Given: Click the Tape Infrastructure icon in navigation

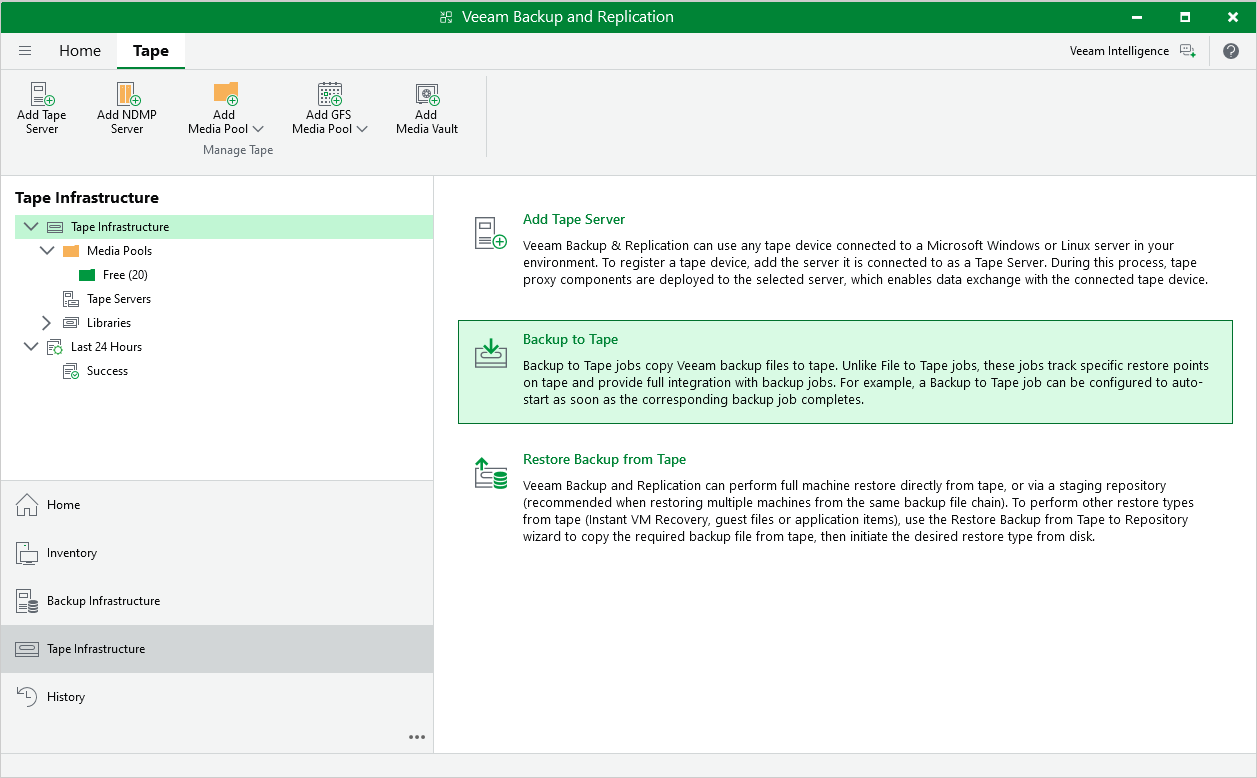Looking at the screenshot, I should [27, 649].
